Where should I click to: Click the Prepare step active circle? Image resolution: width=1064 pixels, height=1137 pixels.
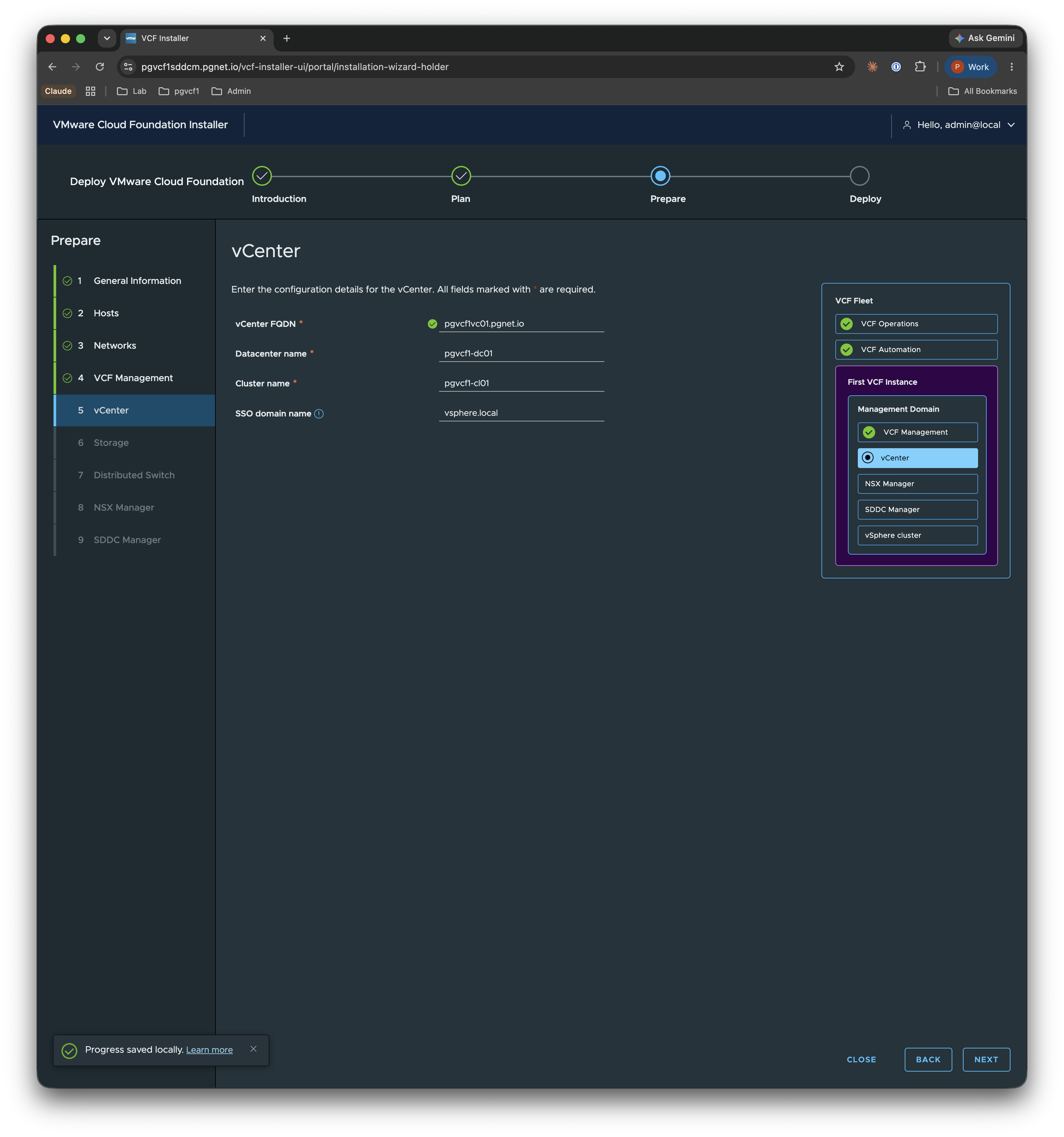click(660, 176)
